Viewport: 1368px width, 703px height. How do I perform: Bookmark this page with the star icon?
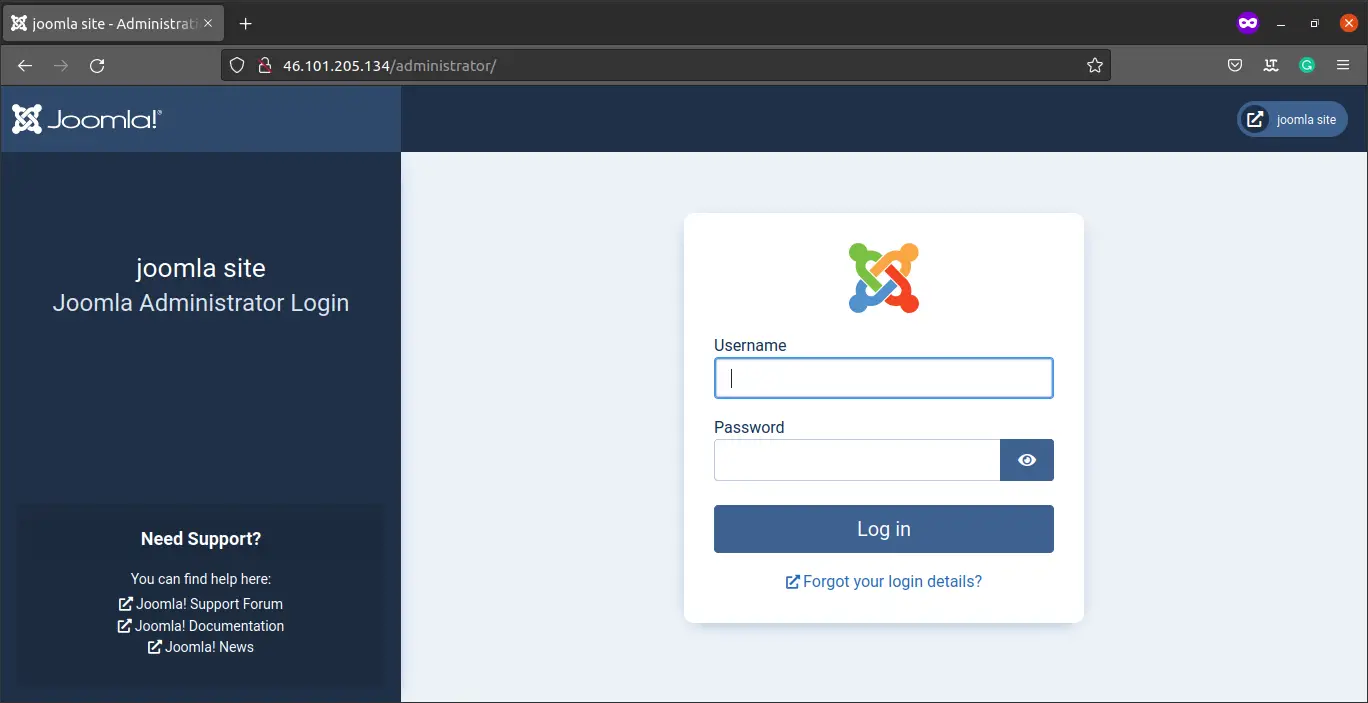click(1095, 65)
